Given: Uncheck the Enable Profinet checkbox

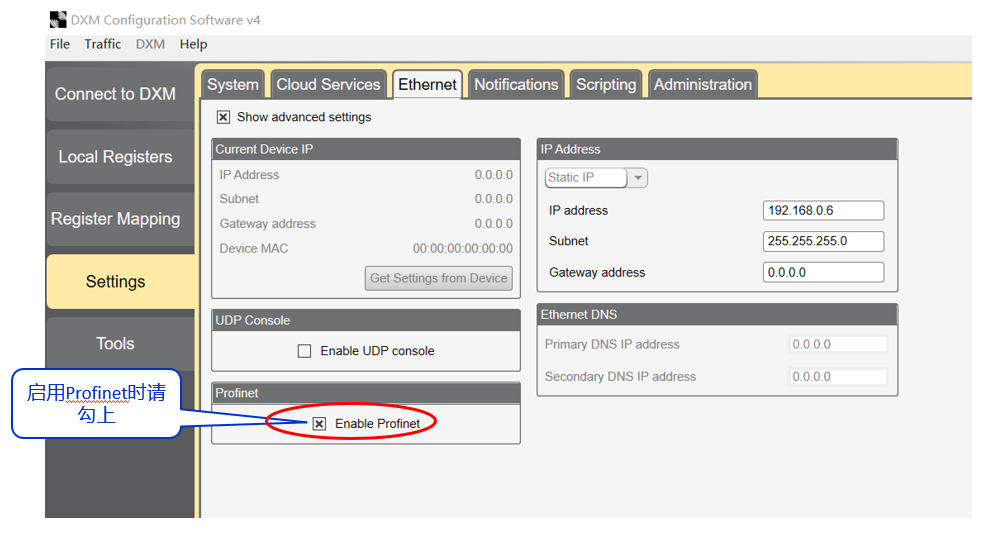Looking at the screenshot, I should 319,424.
